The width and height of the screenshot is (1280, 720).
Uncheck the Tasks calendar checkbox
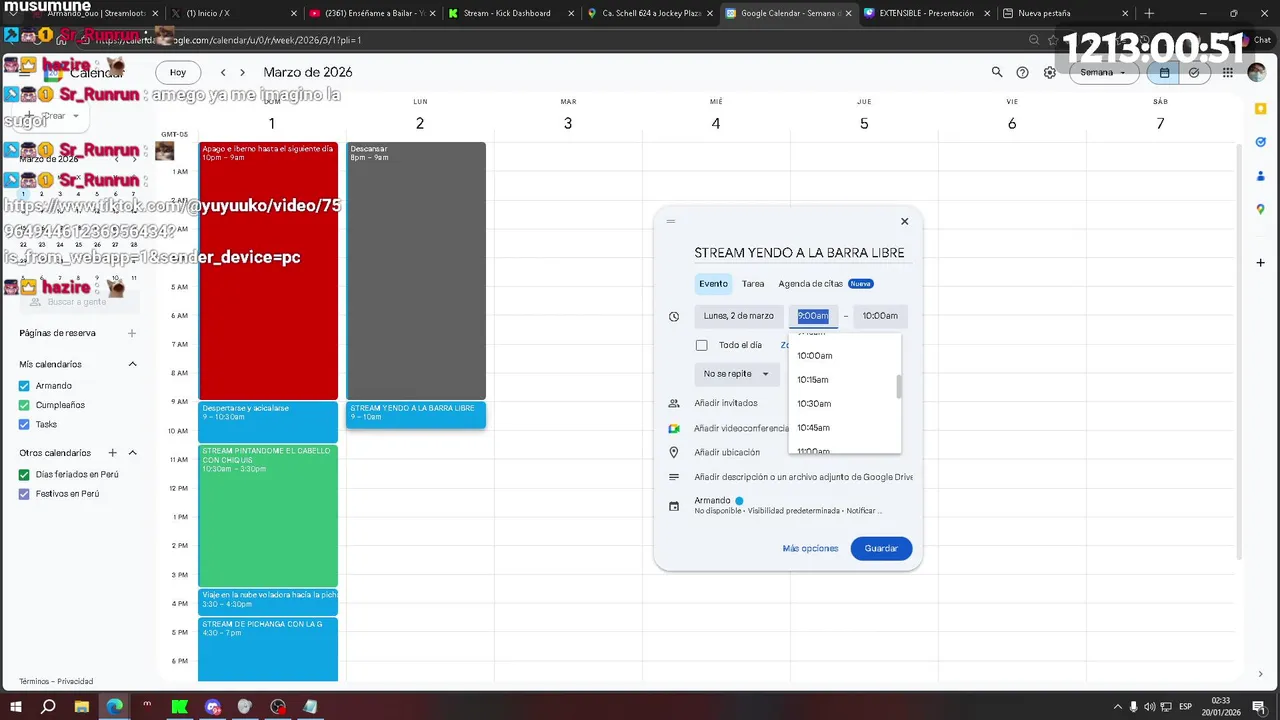pyautogui.click(x=25, y=424)
